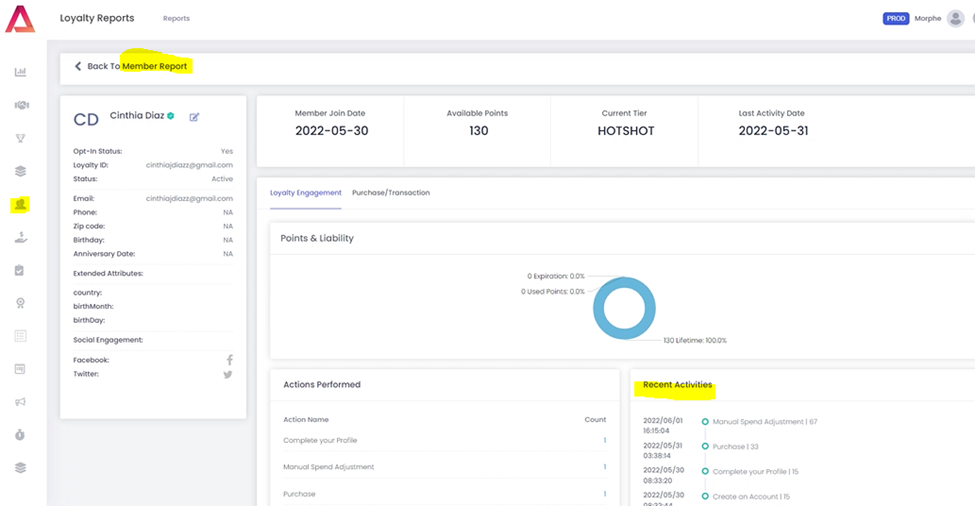Switch to the Purchase/Transaction tab
The image size is (975, 506).
pyautogui.click(x=391, y=193)
